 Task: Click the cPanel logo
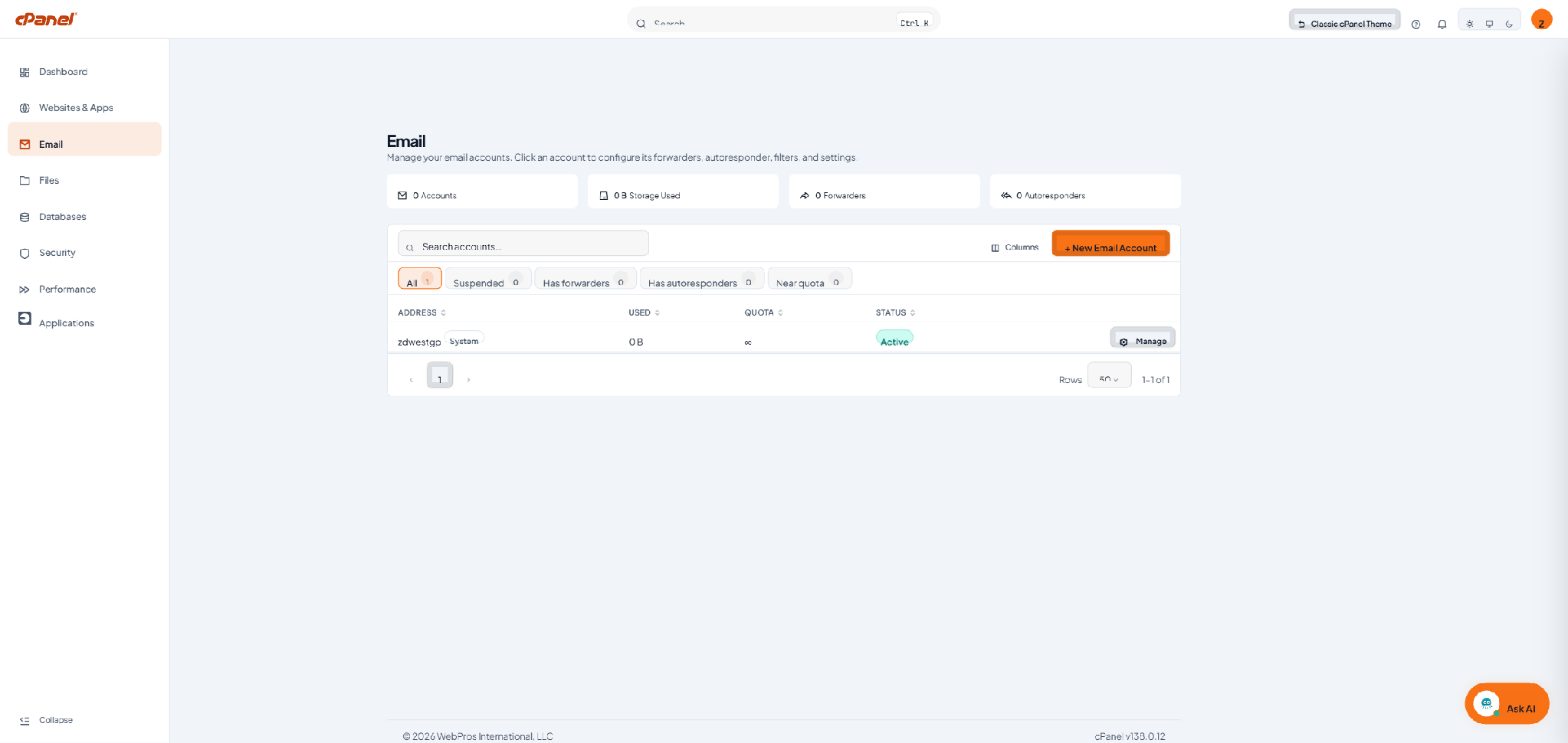point(46,19)
